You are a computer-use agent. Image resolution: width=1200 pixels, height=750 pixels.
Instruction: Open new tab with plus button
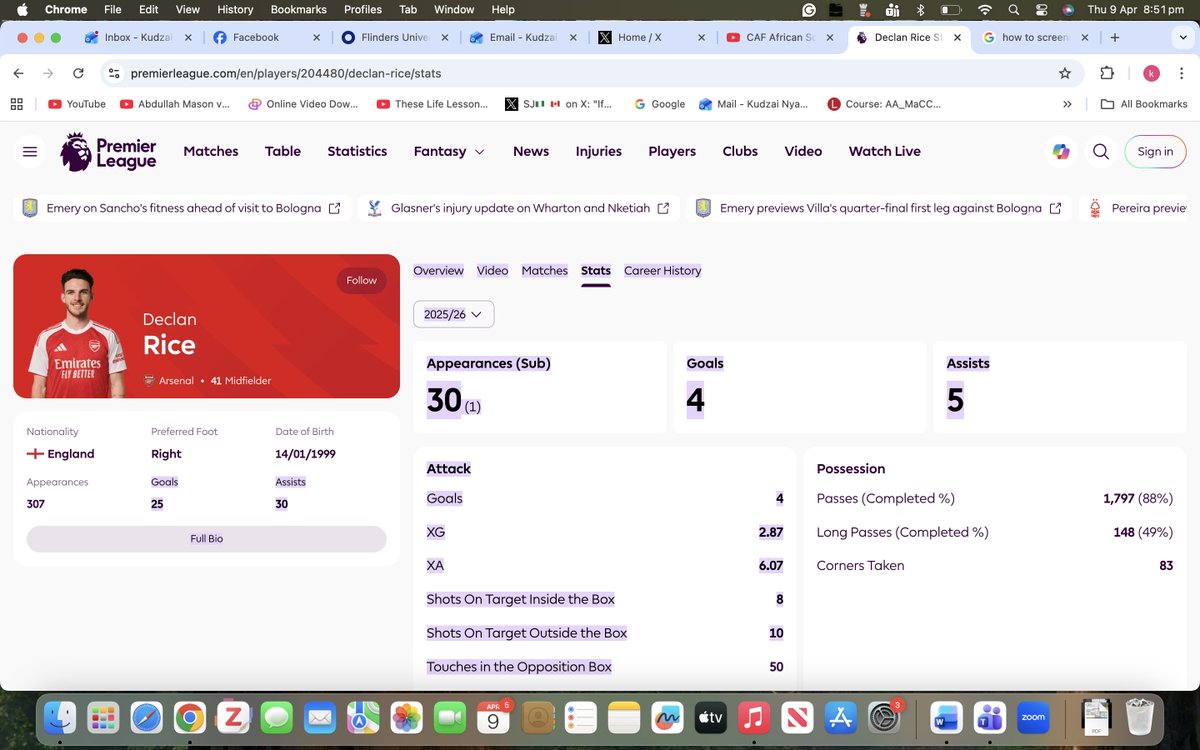click(x=1114, y=37)
